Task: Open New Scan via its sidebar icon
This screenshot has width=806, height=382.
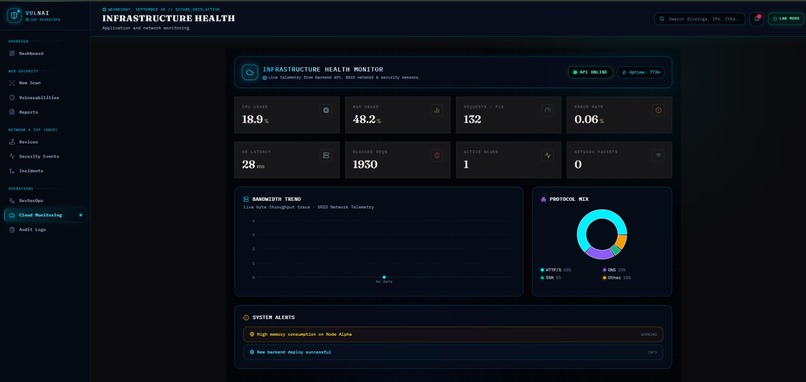Action: [12, 83]
